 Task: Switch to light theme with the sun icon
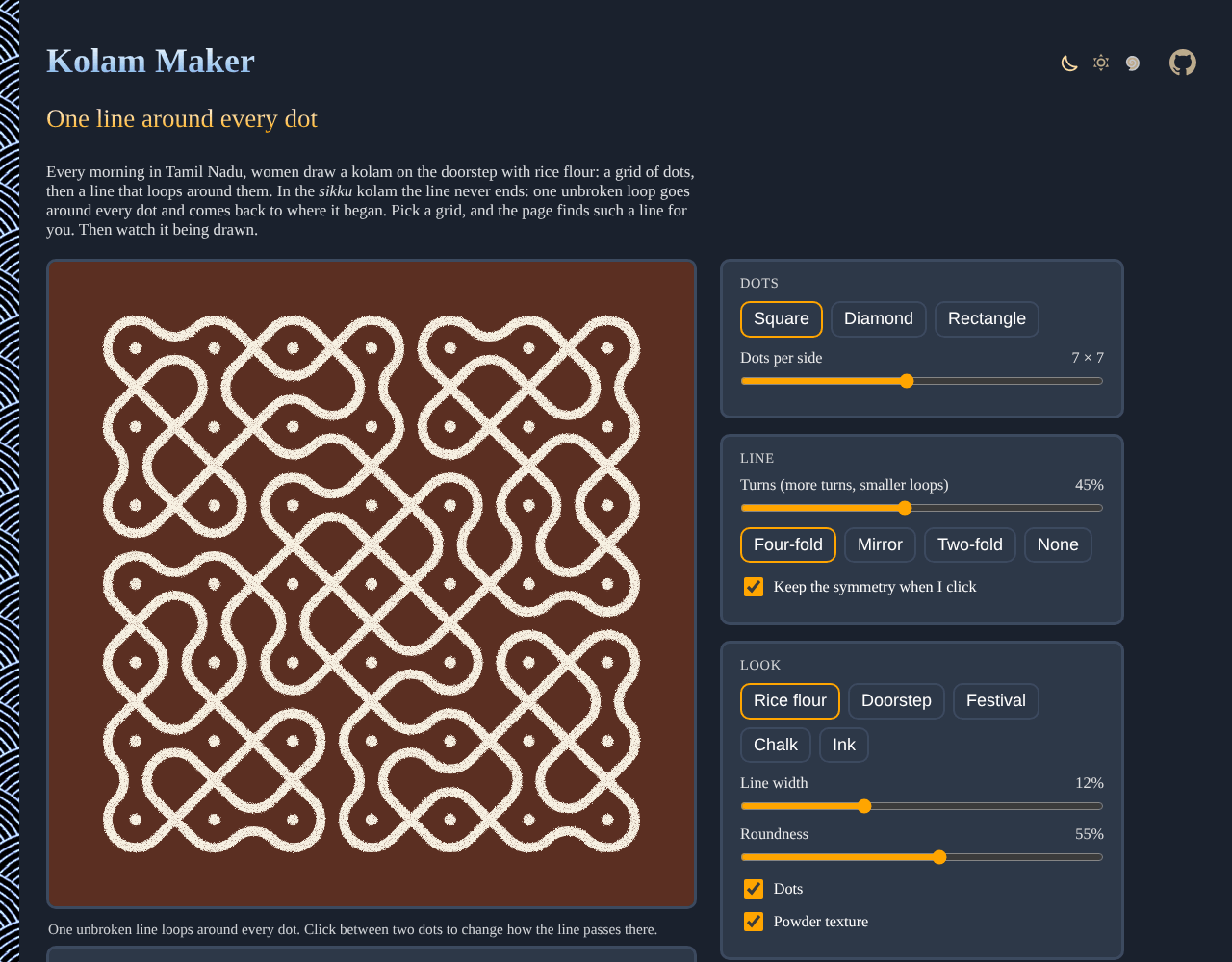pos(1101,63)
